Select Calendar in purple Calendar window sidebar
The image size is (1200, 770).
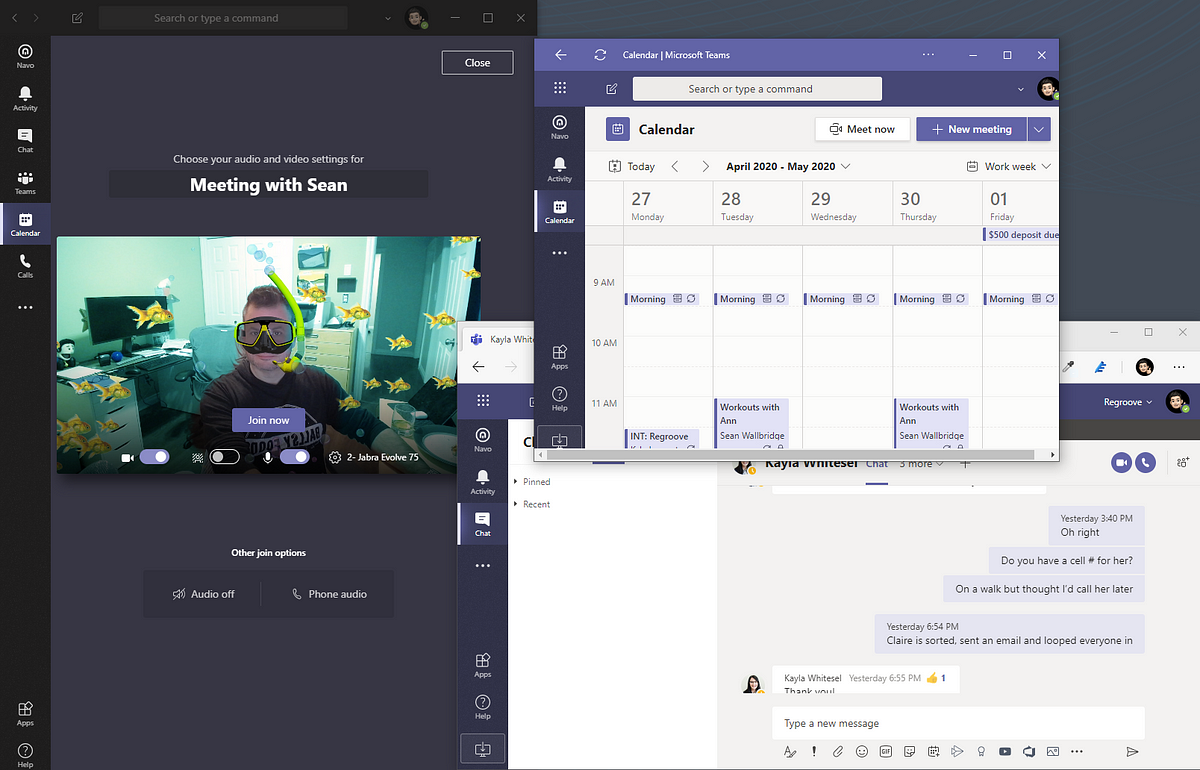point(560,212)
